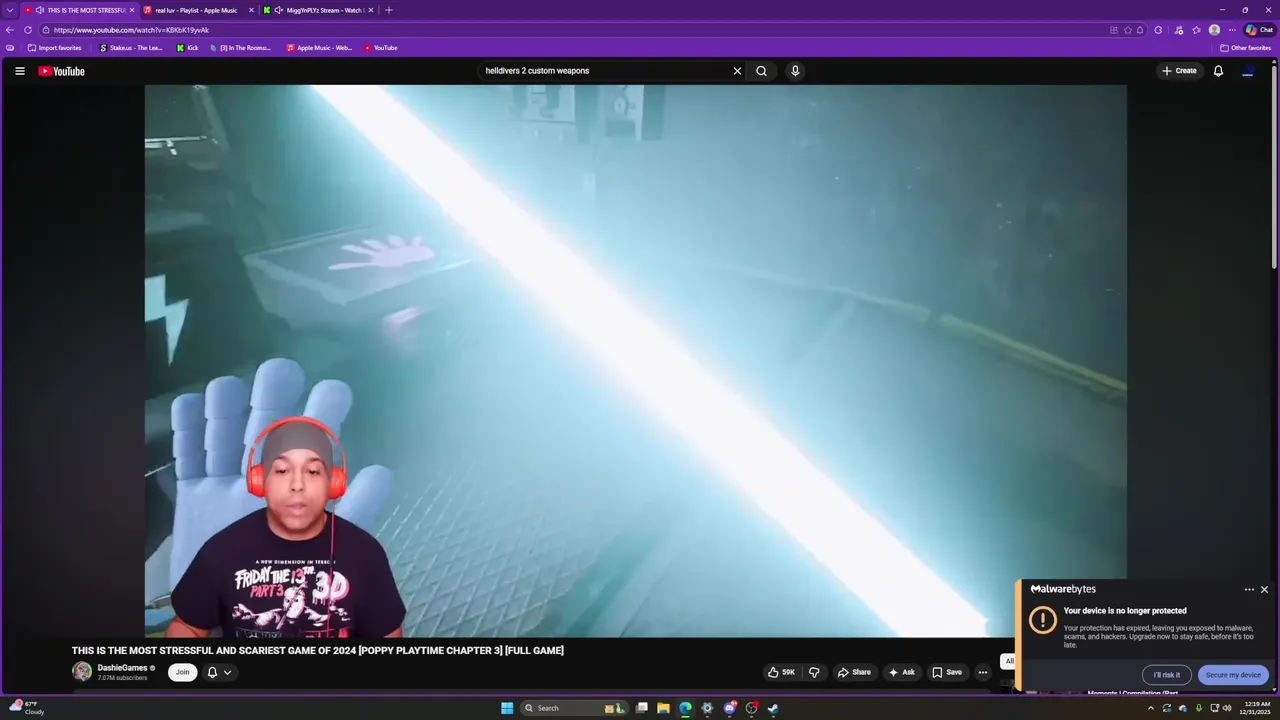Image resolution: width=1280 pixels, height=720 pixels.
Task: Open 'Stake.us' bookmark
Action: (x=131, y=48)
